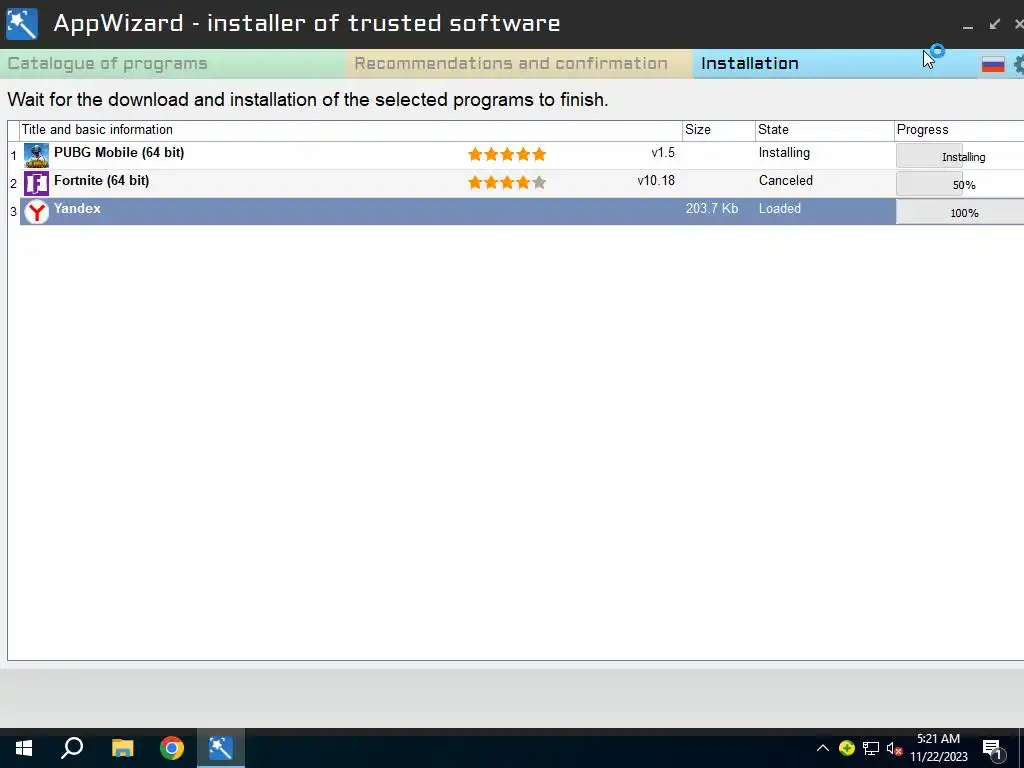Screen dimensions: 1024x768
Task: Click the Yandex 100% progress bar
Action: tap(960, 212)
